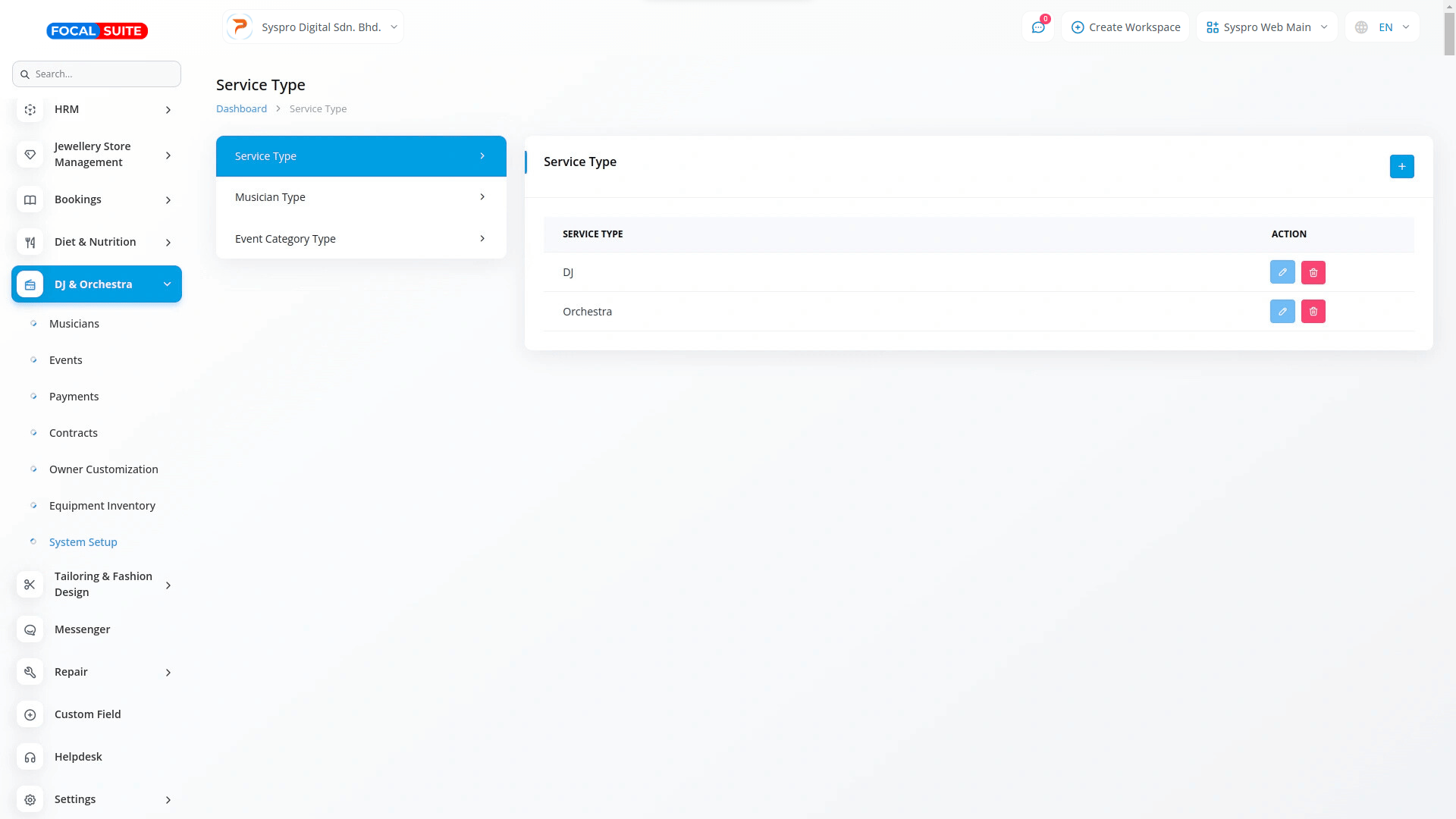Screen dimensions: 1456x819
Task: Open the Syspro Web Main workspace dropdown
Action: tap(1266, 27)
